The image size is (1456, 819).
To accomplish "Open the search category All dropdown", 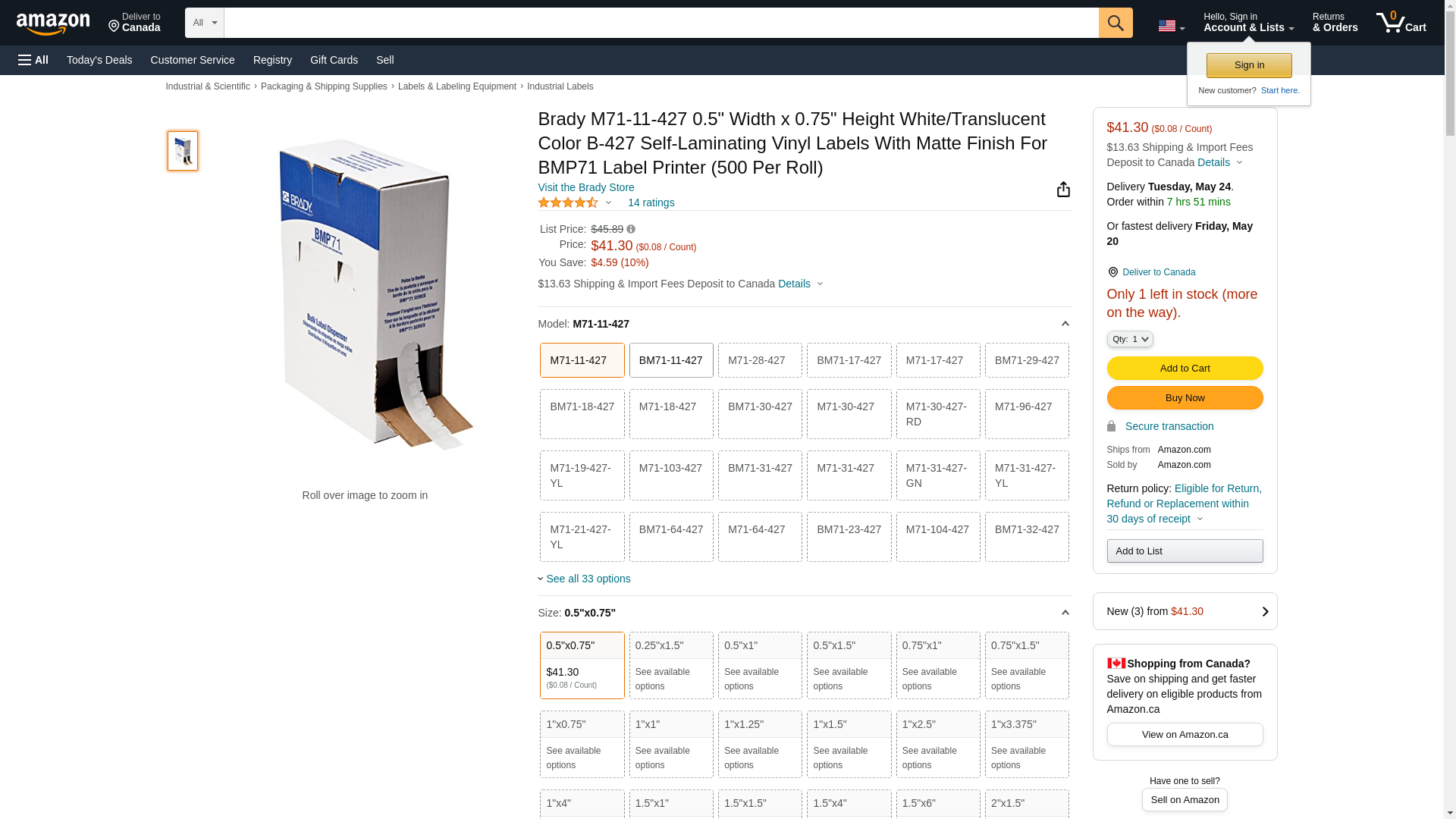I will point(204,23).
